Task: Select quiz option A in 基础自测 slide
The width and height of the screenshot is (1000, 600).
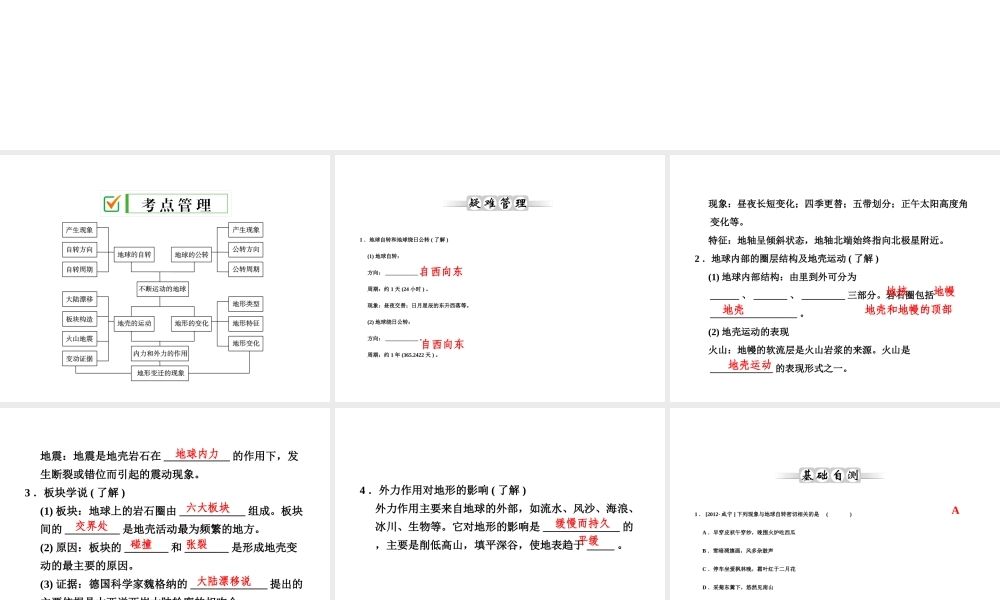Action: click(749, 532)
